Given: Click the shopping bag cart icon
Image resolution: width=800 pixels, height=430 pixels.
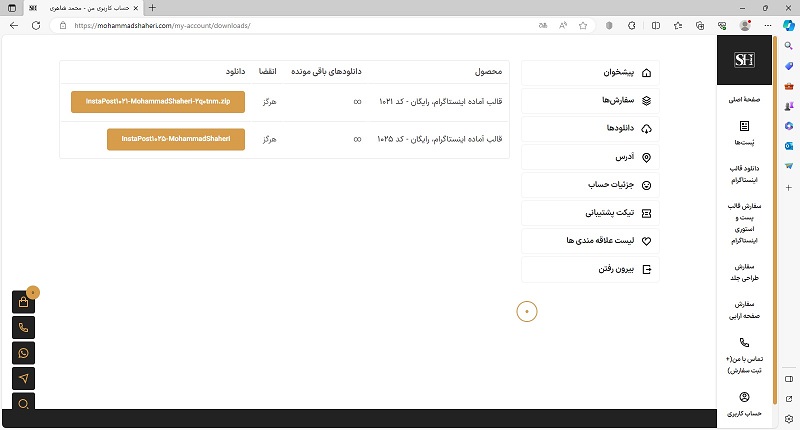Looking at the screenshot, I should coord(25,302).
